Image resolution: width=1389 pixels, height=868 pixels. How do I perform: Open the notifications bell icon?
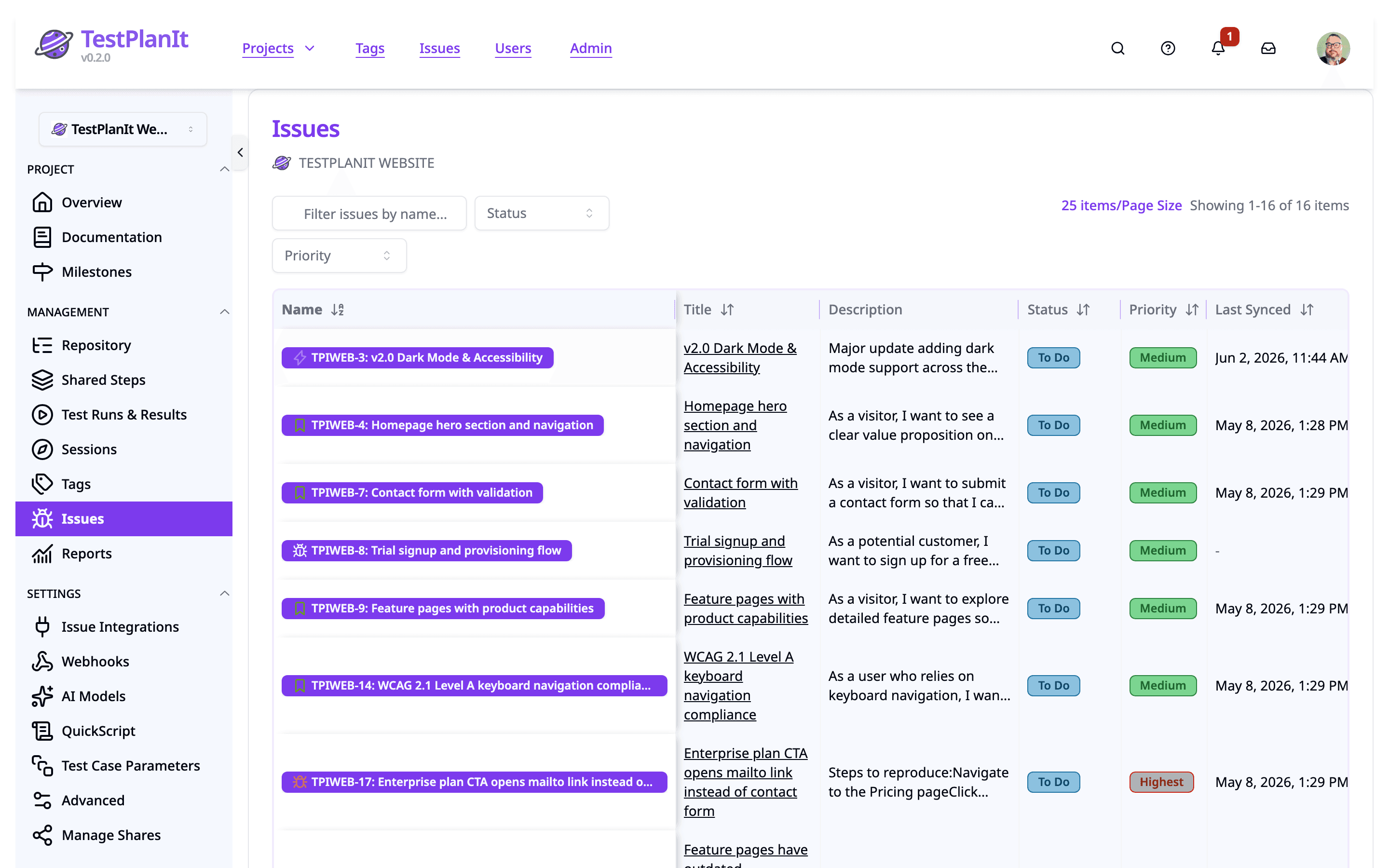[x=1218, y=48]
